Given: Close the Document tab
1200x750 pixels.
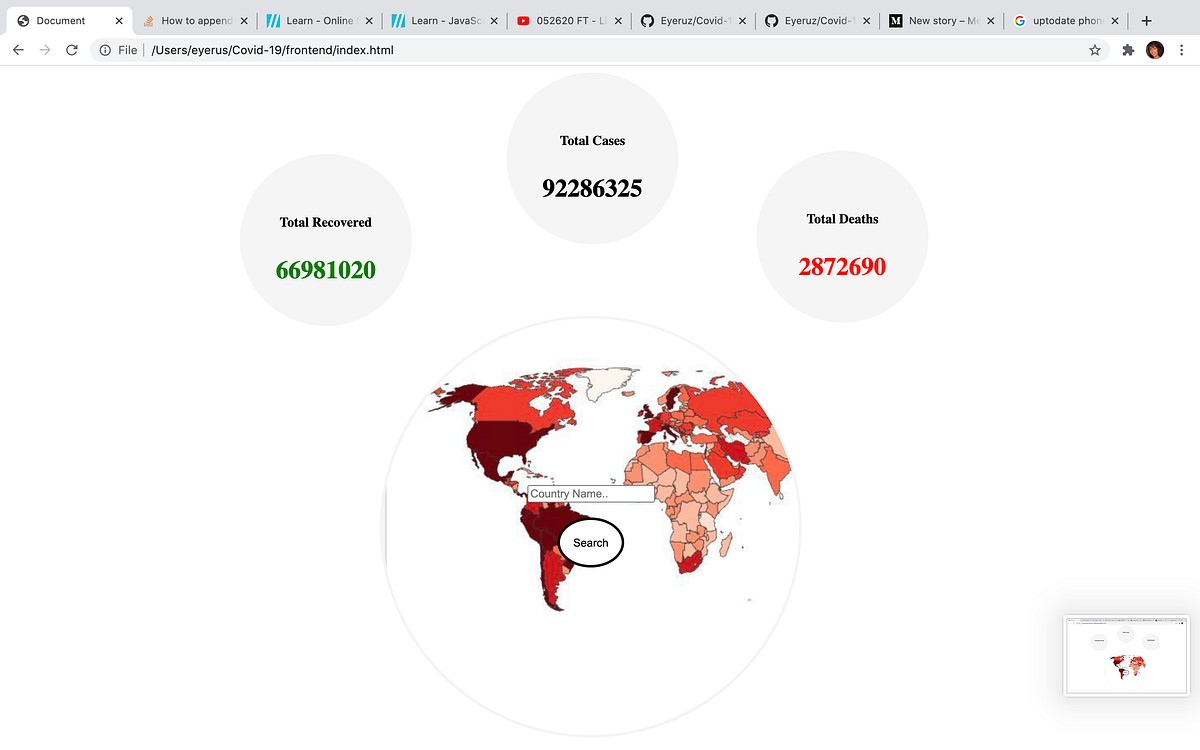Looking at the screenshot, I should coord(119,20).
